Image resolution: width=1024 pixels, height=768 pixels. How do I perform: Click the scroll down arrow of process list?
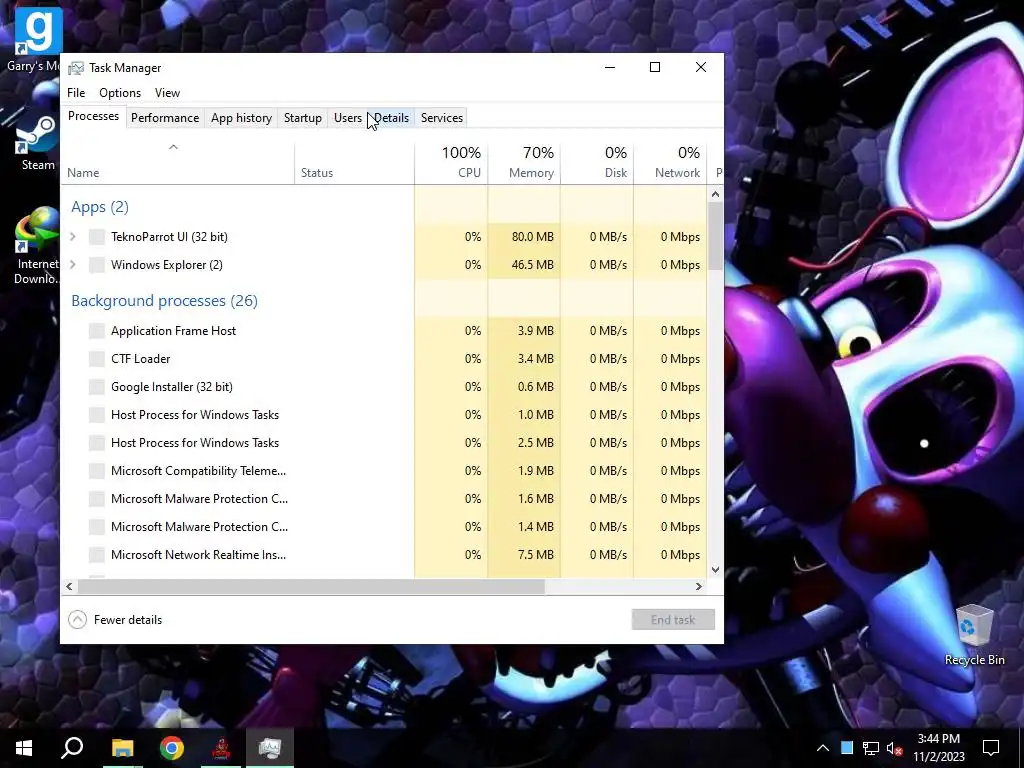click(x=715, y=569)
